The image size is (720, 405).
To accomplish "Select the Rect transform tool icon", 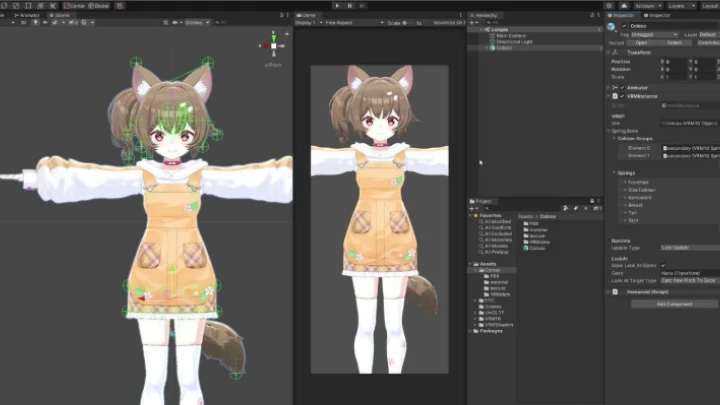I will [28, 6].
